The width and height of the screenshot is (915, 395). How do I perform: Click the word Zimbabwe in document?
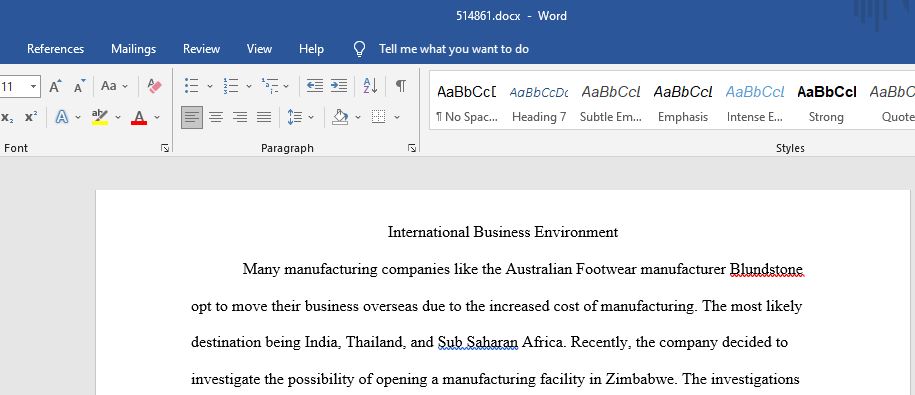(641, 380)
